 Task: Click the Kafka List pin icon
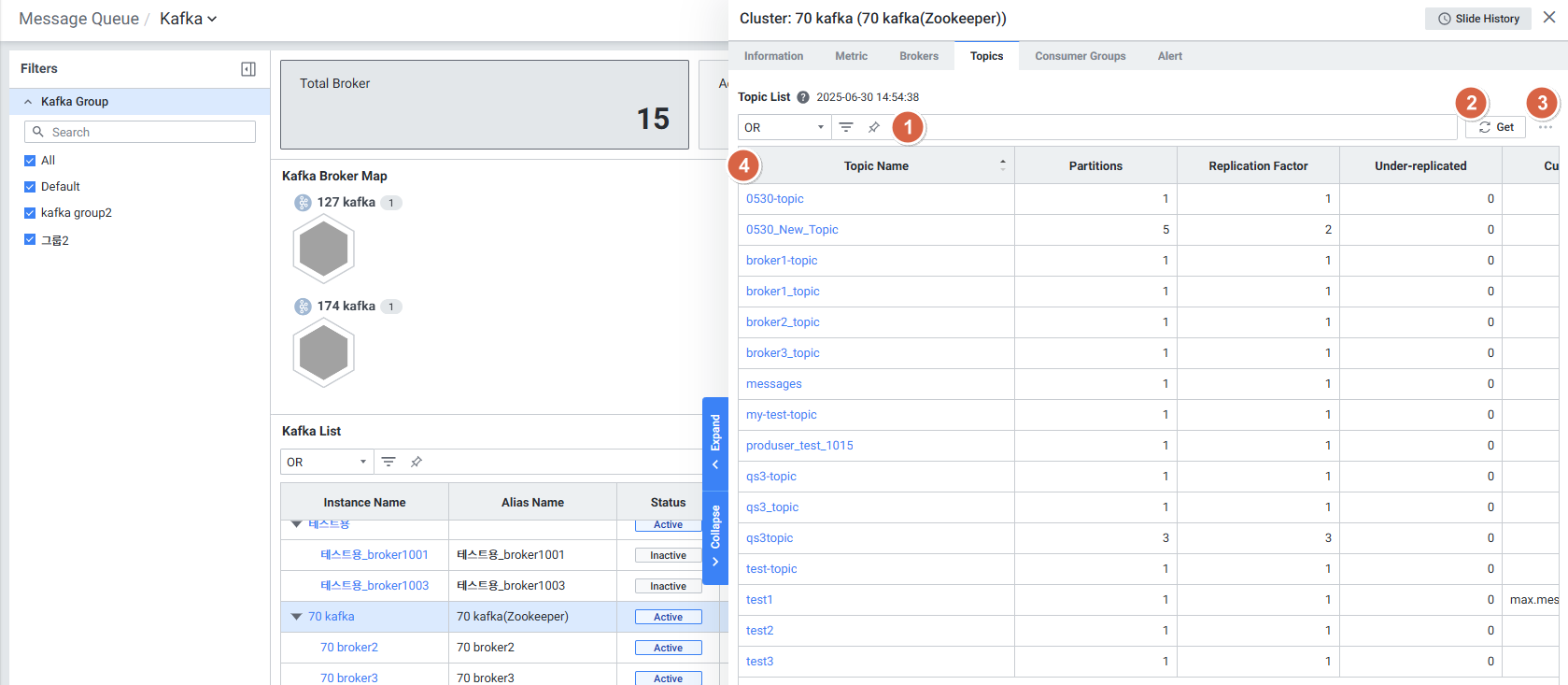pyautogui.click(x=417, y=462)
